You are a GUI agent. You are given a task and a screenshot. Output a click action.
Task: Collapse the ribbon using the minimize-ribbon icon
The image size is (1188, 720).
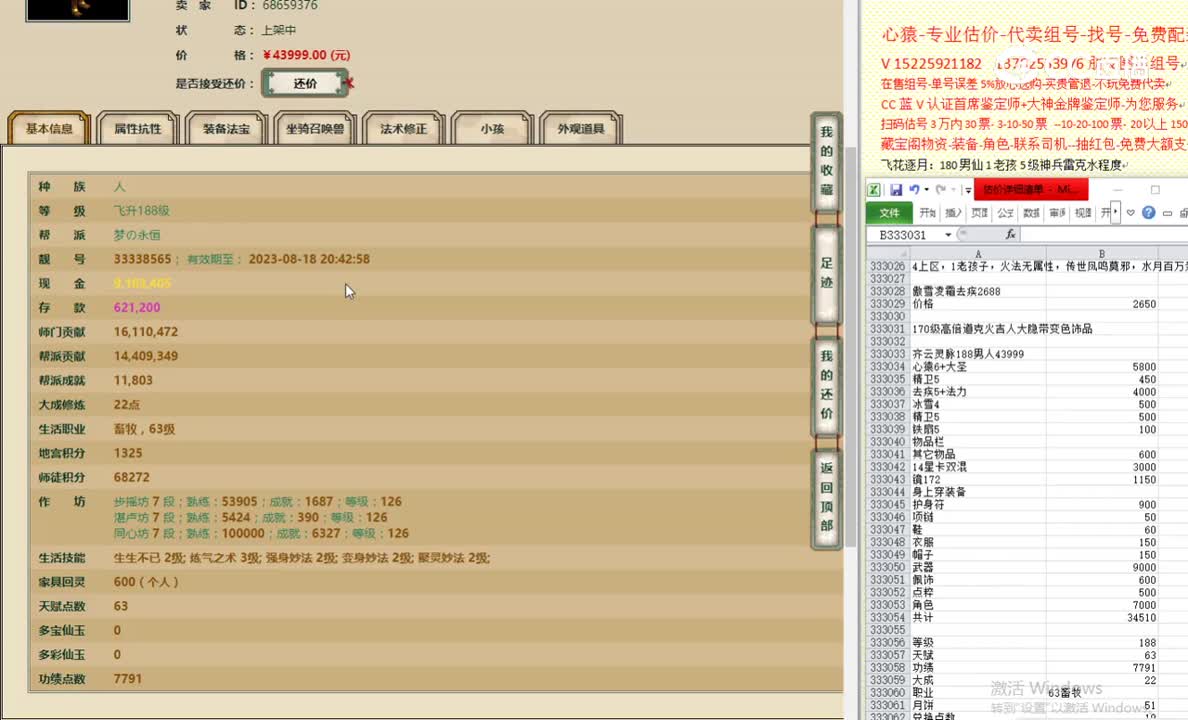[1167, 213]
